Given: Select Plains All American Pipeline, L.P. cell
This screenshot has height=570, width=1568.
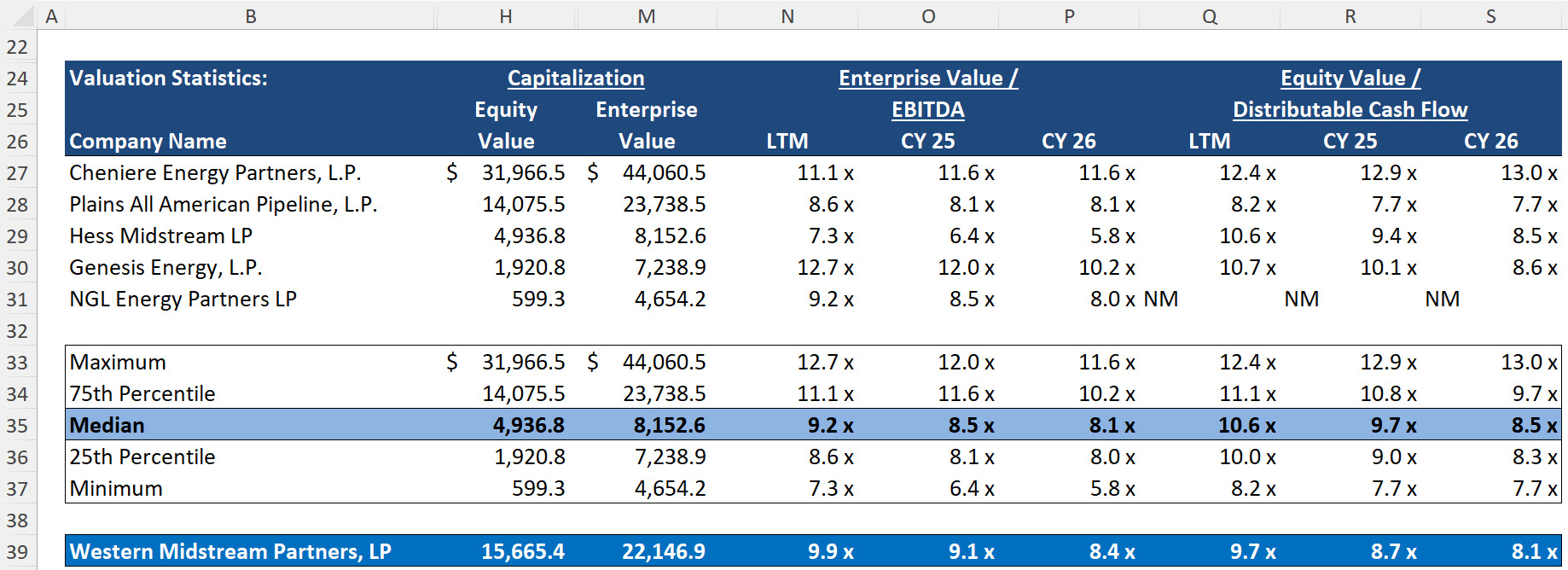Looking at the screenshot, I should tap(223, 204).
